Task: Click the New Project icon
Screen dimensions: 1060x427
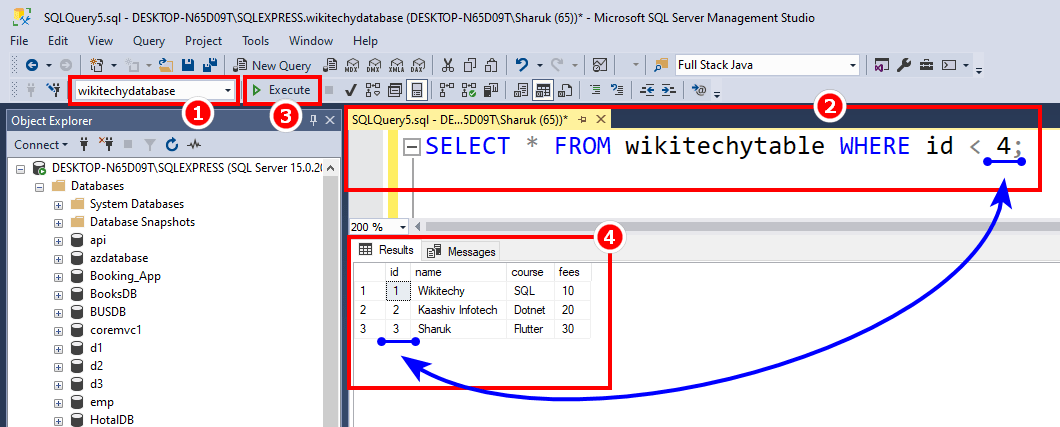Action: pos(97,66)
